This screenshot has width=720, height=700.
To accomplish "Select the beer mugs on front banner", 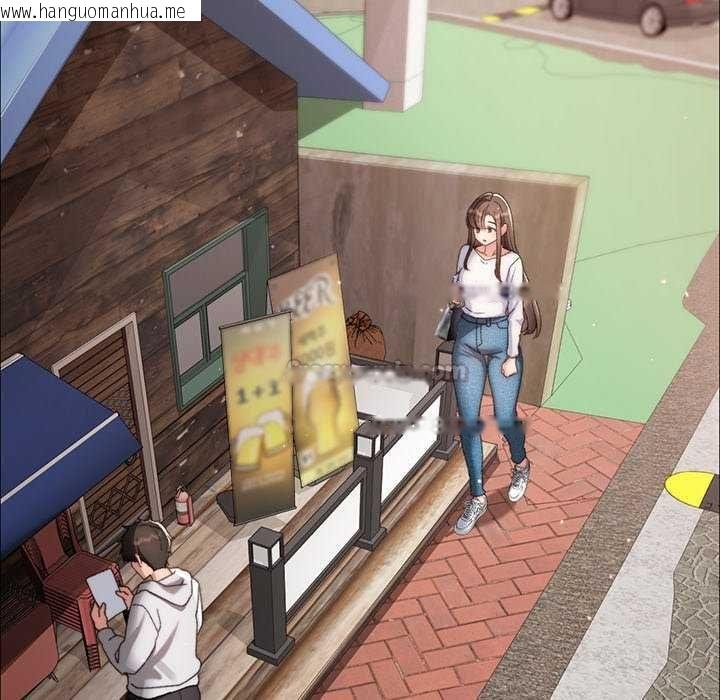I will pyautogui.click(x=260, y=436).
